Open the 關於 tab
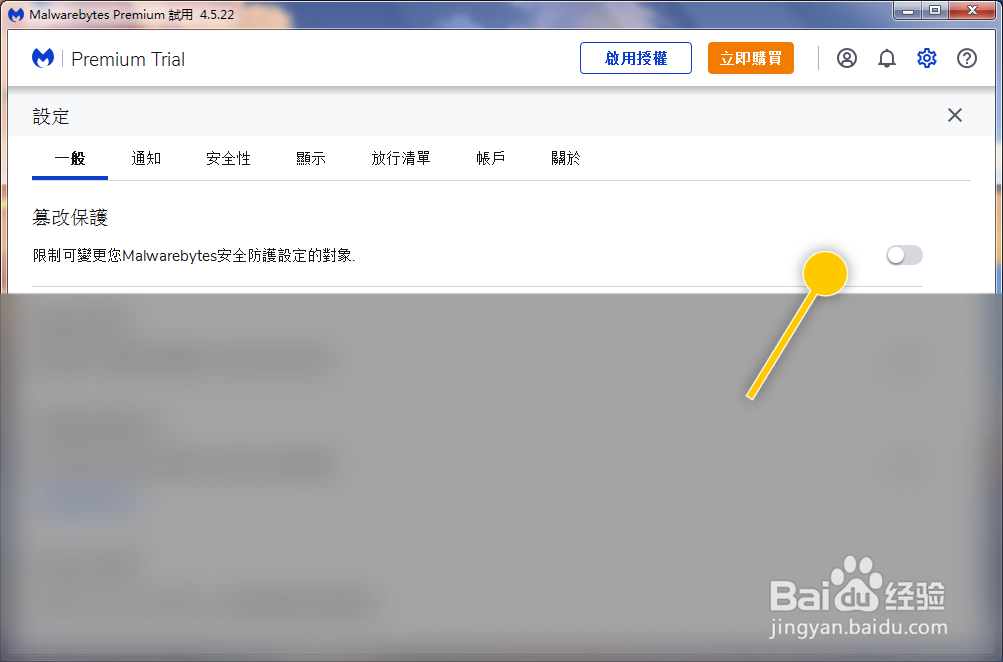Viewport: 1003px width, 662px height. point(566,159)
